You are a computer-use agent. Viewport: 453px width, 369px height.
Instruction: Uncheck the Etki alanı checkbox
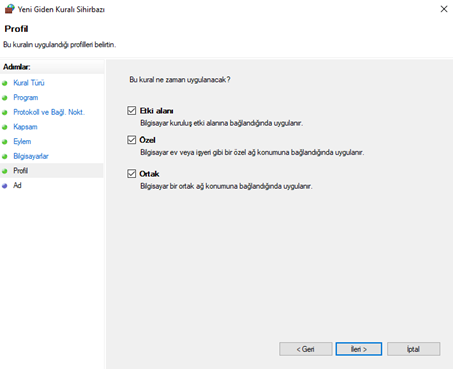point(132,110)
